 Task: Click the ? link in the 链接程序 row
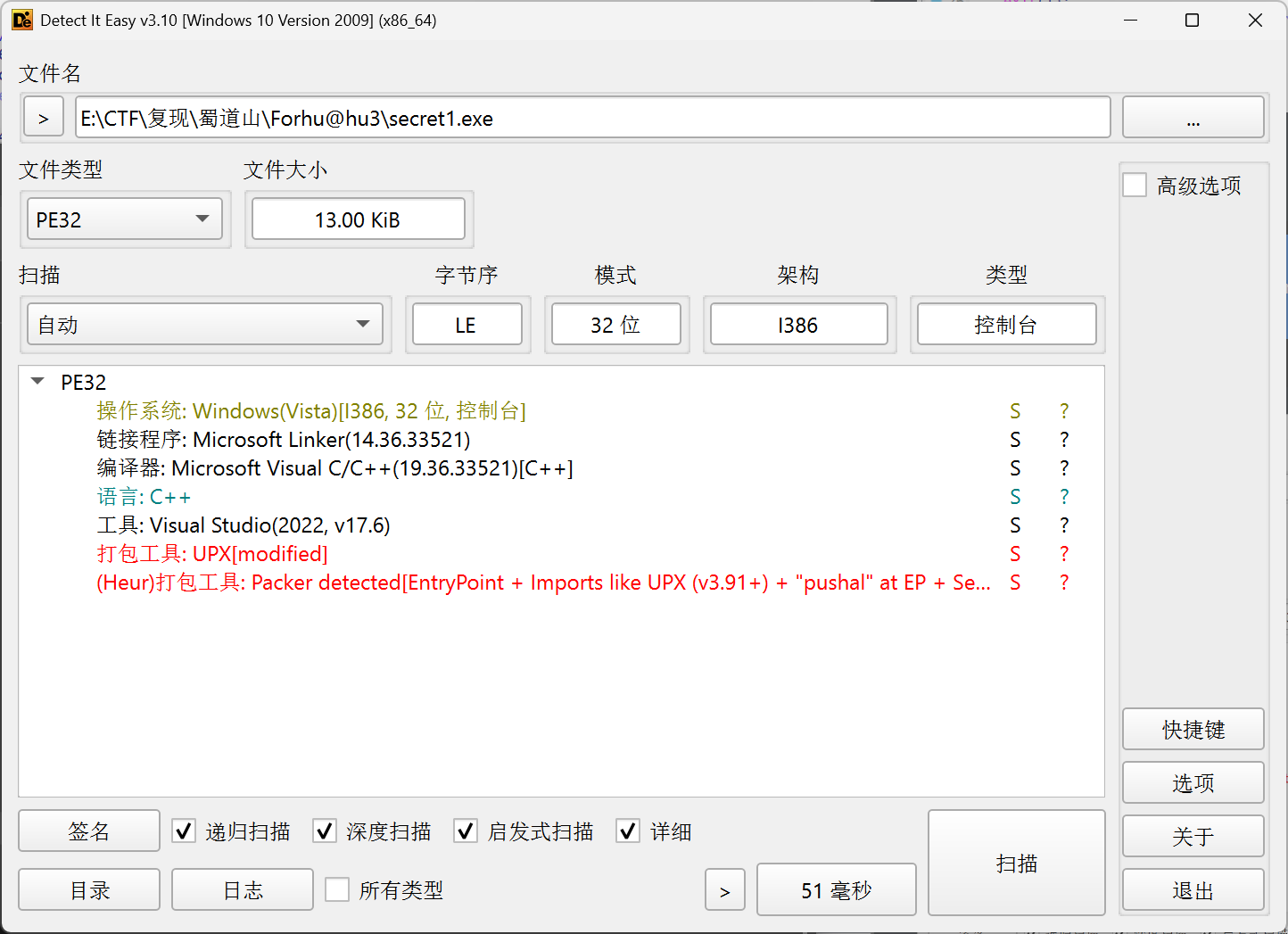pos(1064,439)
